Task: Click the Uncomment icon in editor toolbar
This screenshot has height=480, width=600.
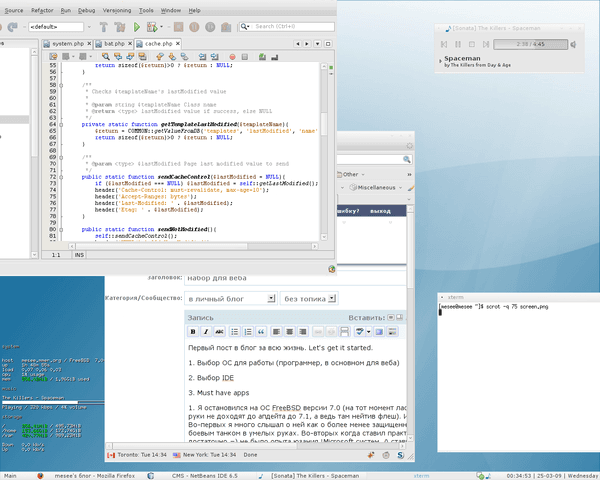Action: (x=274, y=57)
